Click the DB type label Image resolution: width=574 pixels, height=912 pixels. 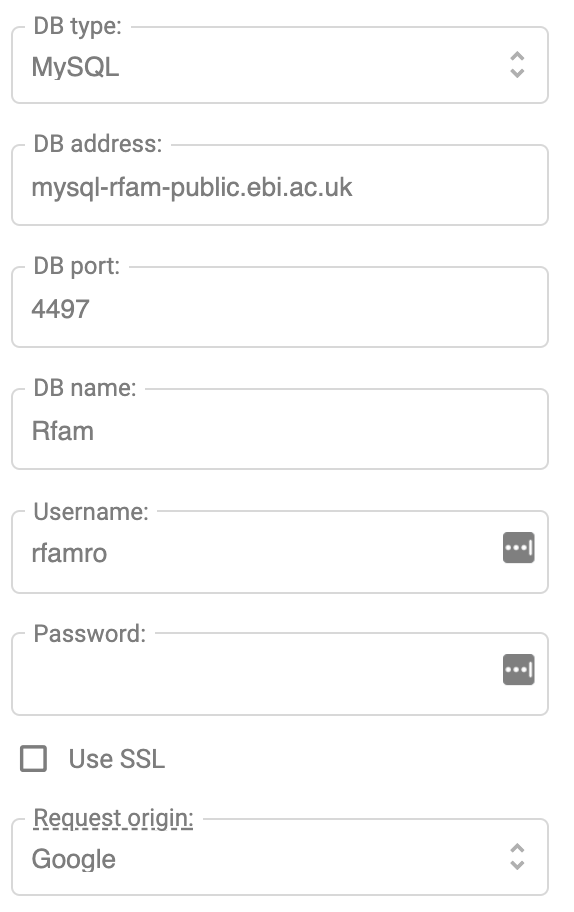(77, 26)
